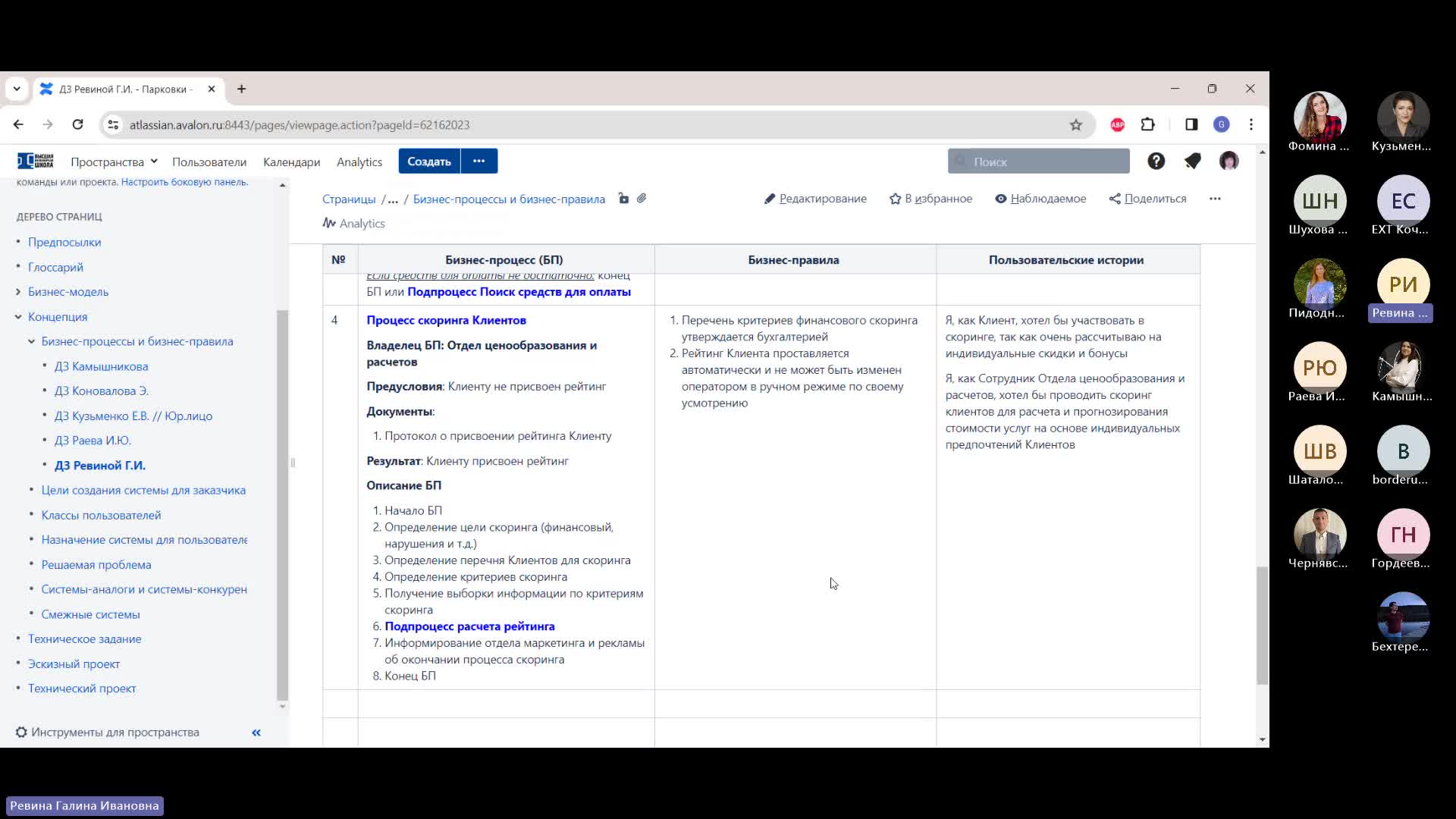Open Бизнес-процессы и бизнес-правила breadcrumb

point(509,199)
